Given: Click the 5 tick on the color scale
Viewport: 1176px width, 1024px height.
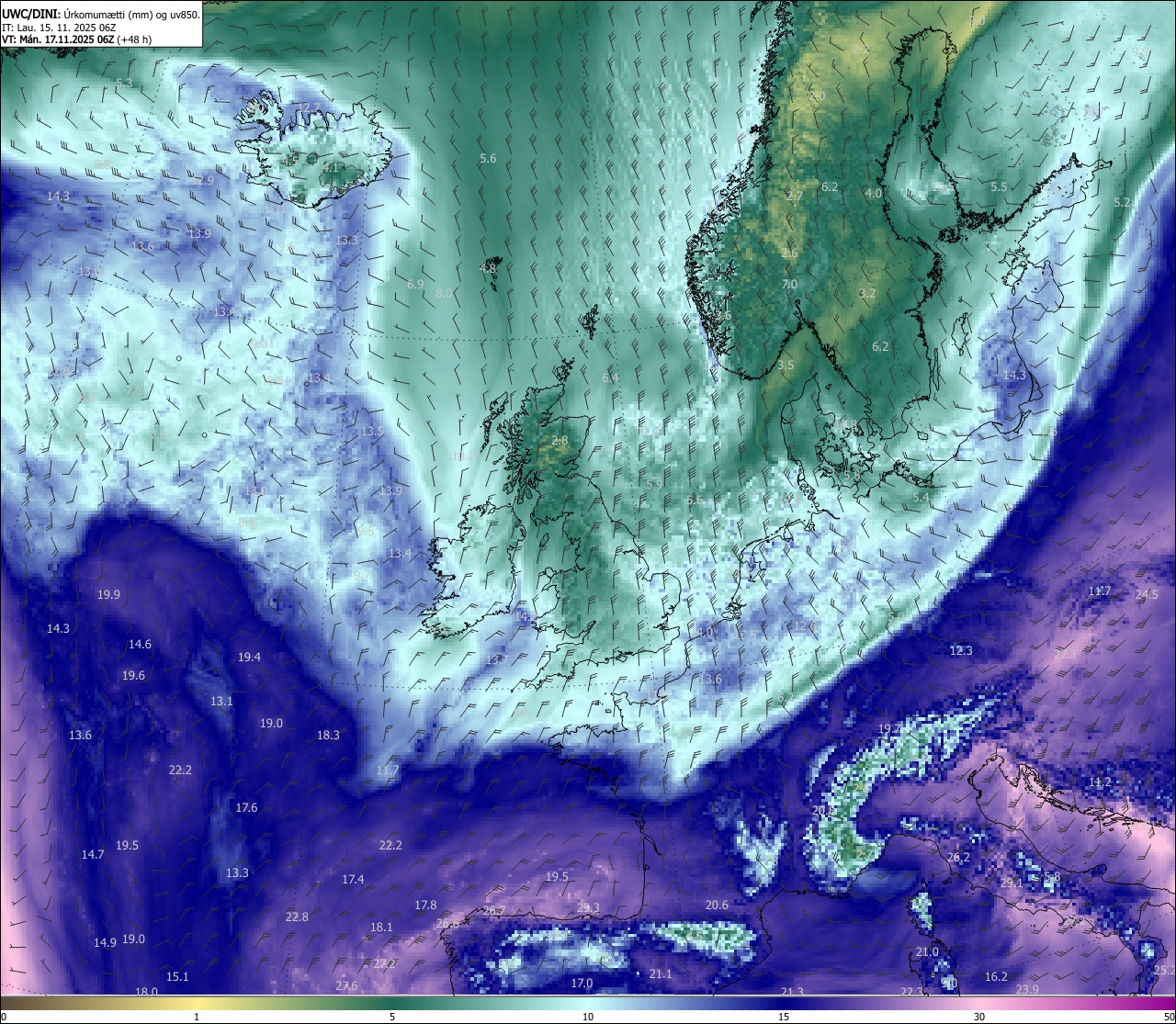Looking at the screenshot, I should (392, 1017).
